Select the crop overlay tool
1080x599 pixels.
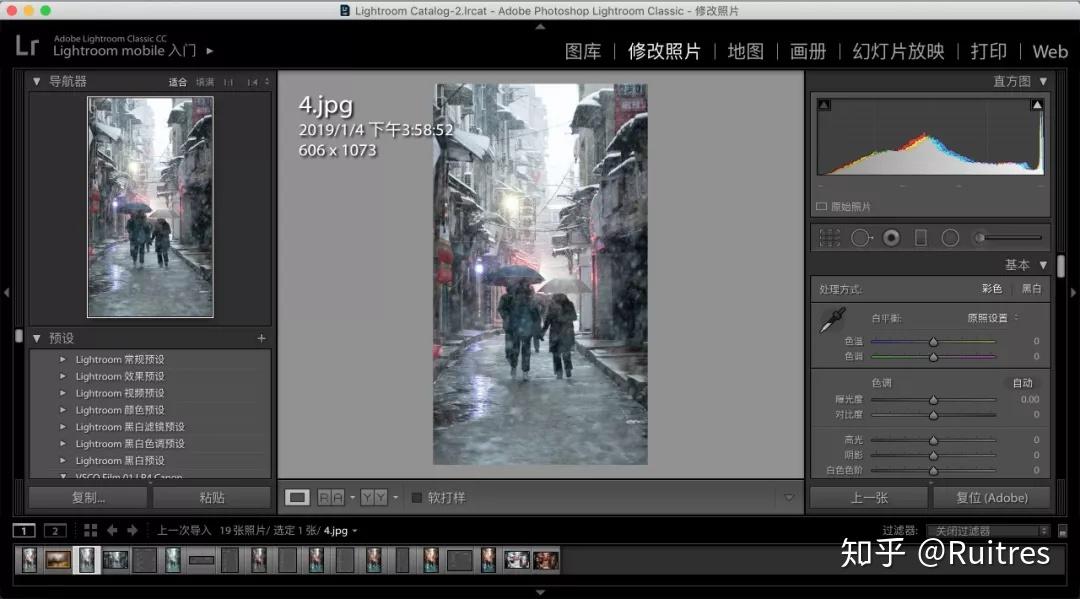coord(829,237)
